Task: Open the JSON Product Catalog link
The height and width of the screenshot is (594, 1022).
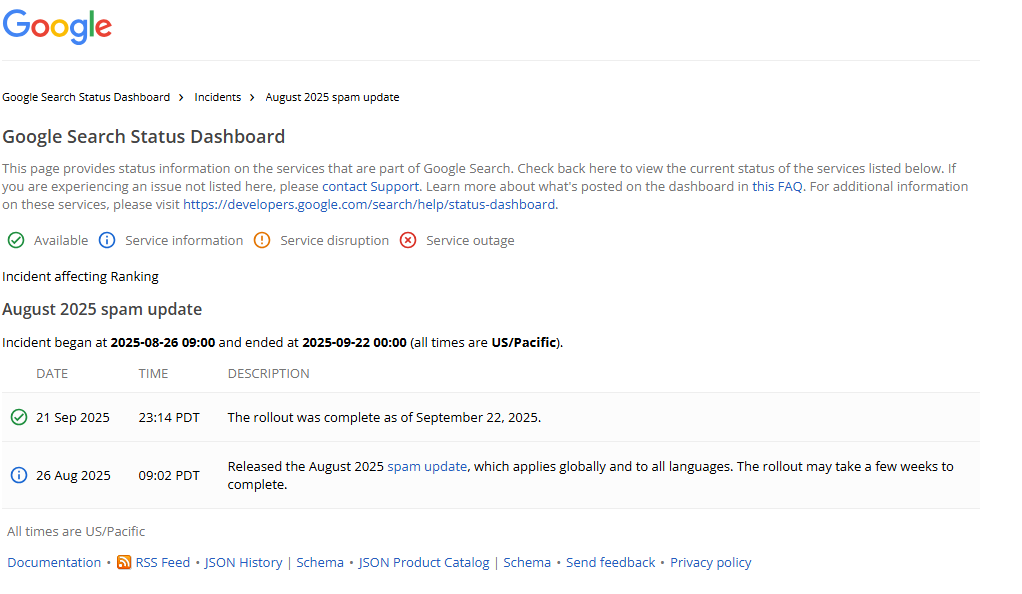Action: pos(424,563)
